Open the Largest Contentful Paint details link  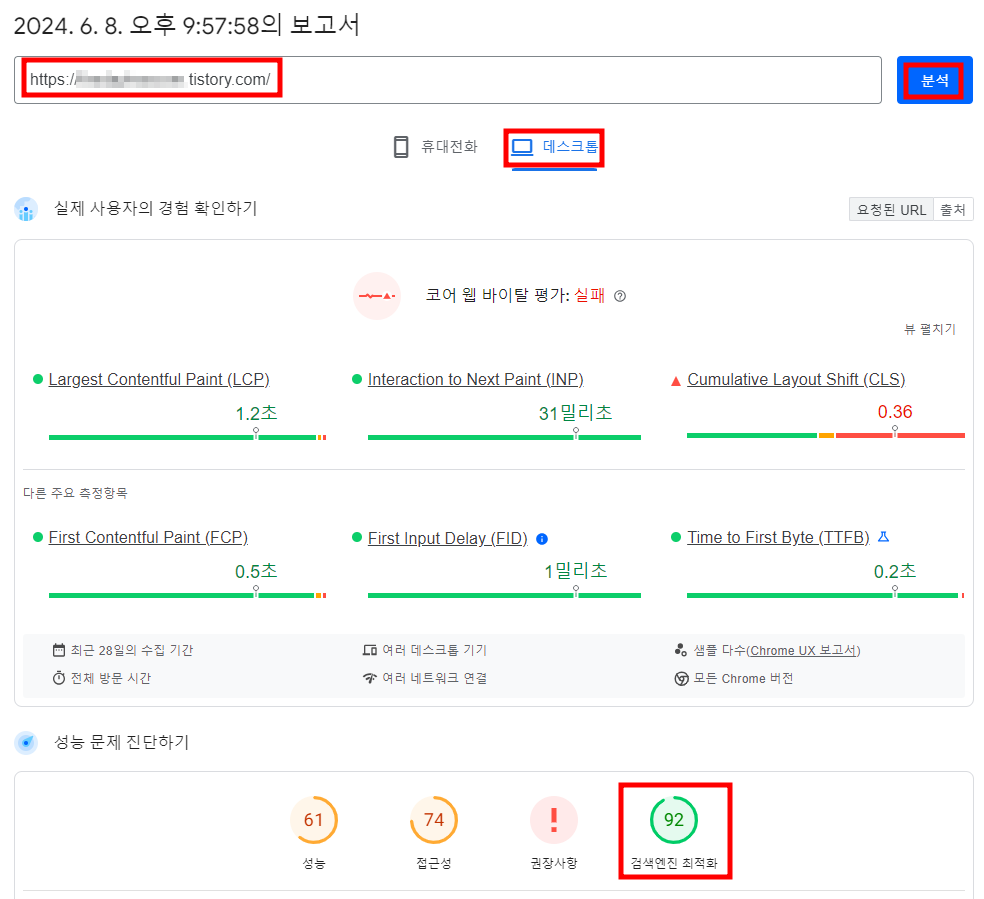pyautogui.click(x=159, y=379)
